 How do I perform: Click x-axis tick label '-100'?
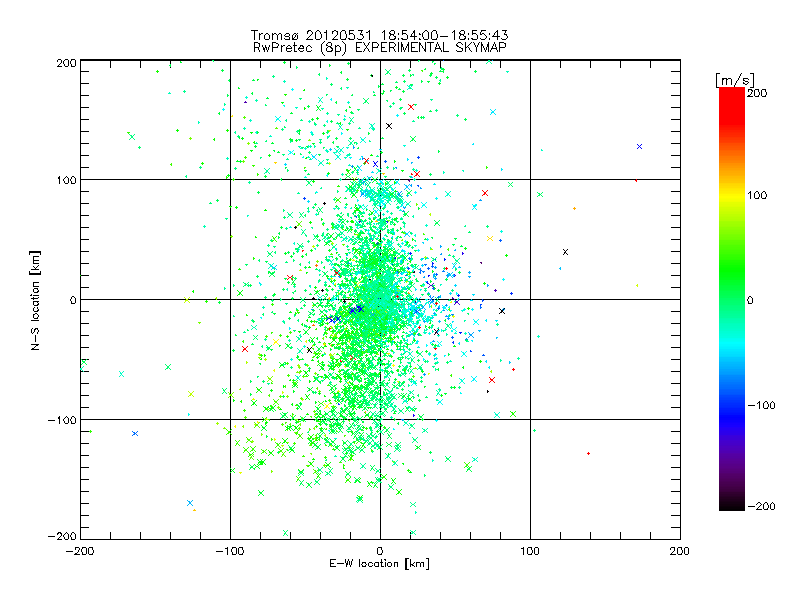230,551
